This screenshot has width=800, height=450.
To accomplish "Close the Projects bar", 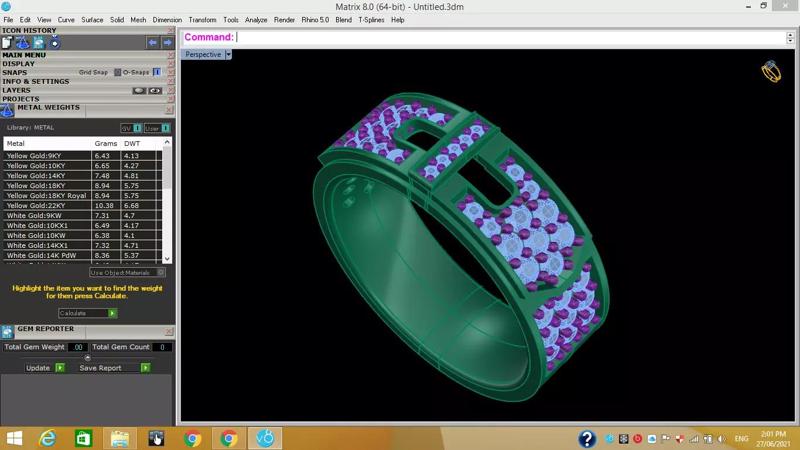I will point(171,99).
